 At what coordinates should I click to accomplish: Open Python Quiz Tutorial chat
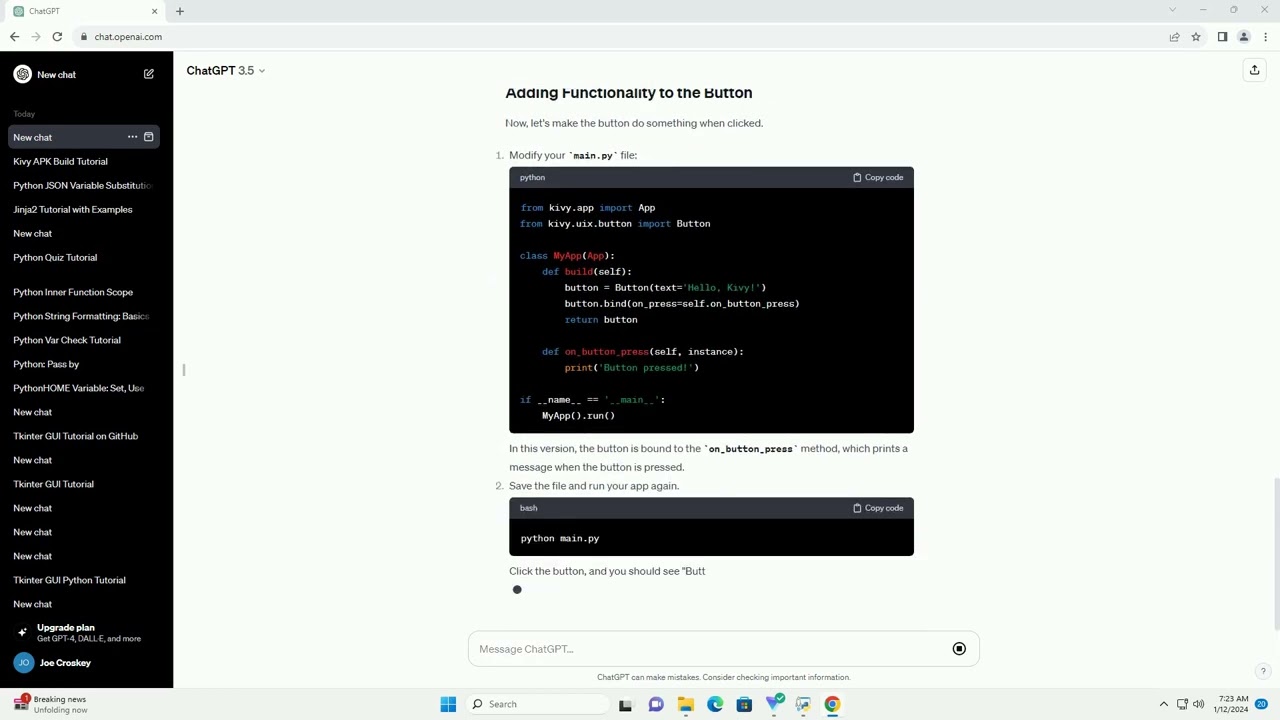click(55, 257)
